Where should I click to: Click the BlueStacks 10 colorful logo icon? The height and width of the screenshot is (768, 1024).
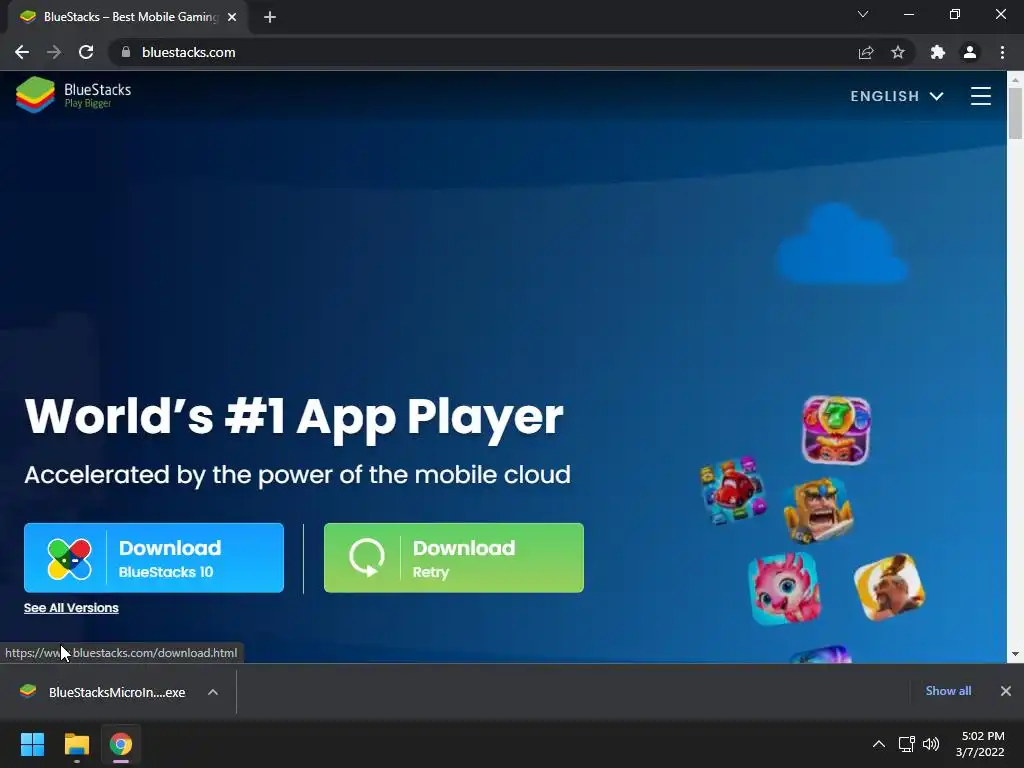click(69, 558)
